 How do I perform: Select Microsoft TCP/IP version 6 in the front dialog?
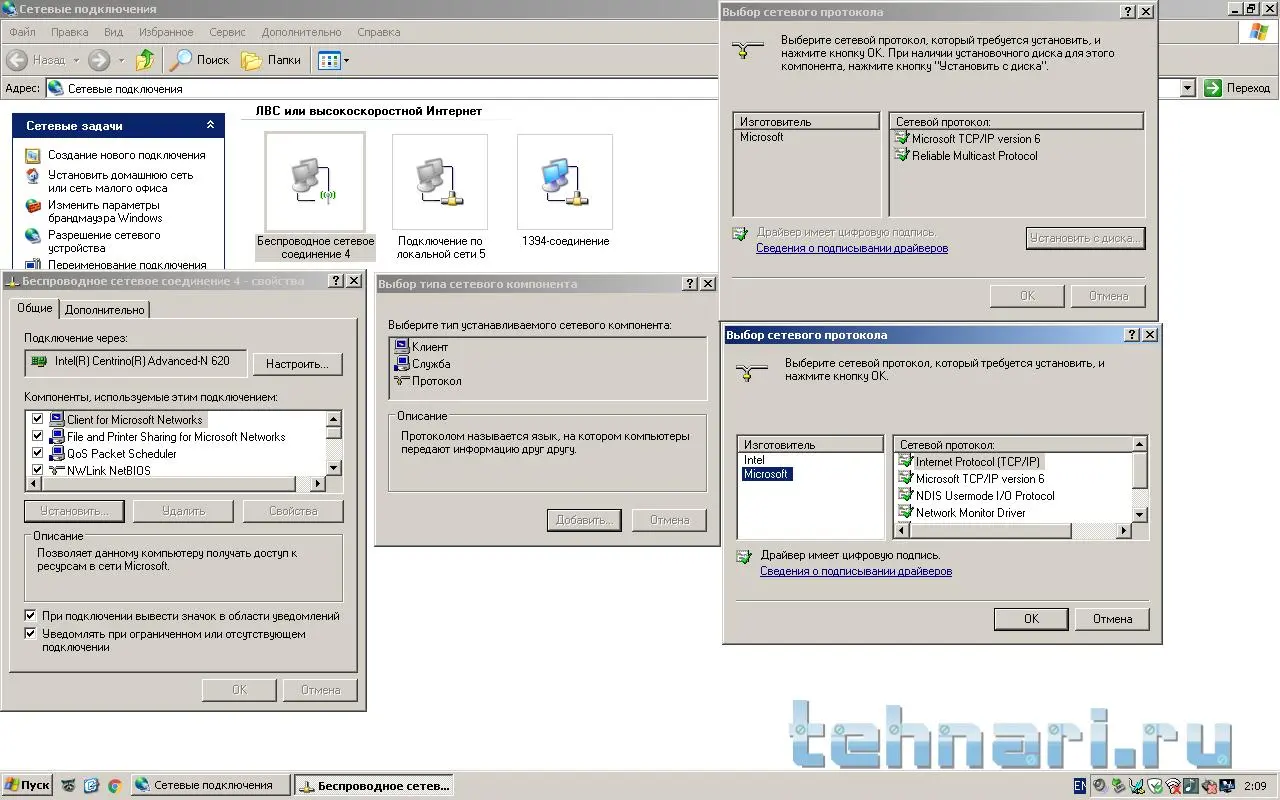click(971, 479)
